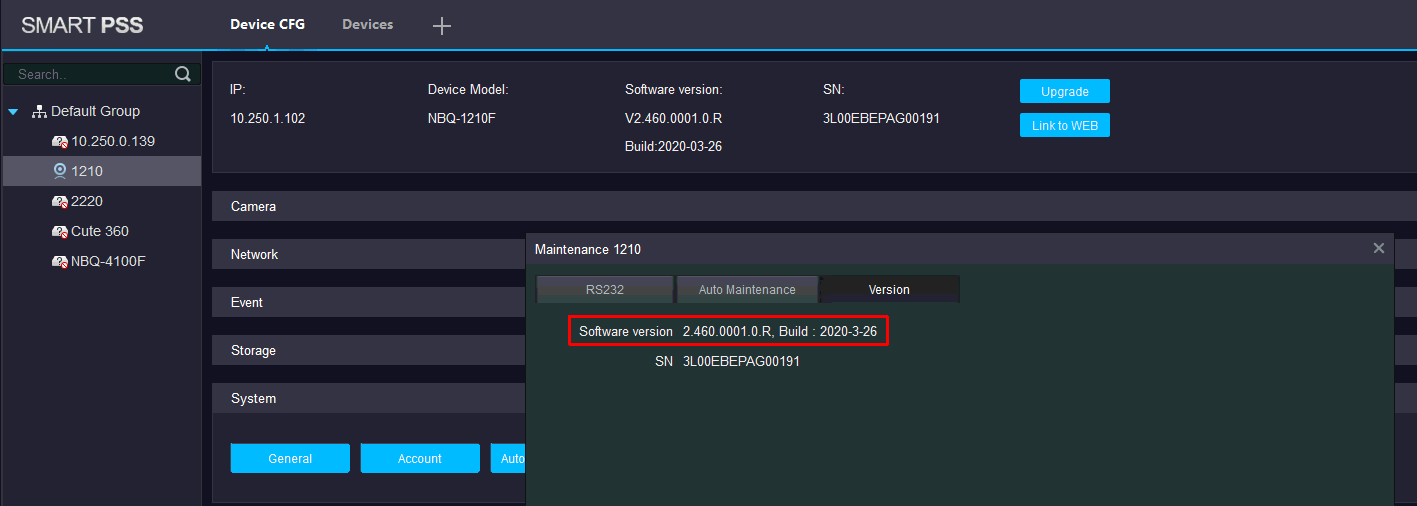Click the NBQ-4100F device icon
This screenshot has width=1417, height=506.
pos(59,262)
